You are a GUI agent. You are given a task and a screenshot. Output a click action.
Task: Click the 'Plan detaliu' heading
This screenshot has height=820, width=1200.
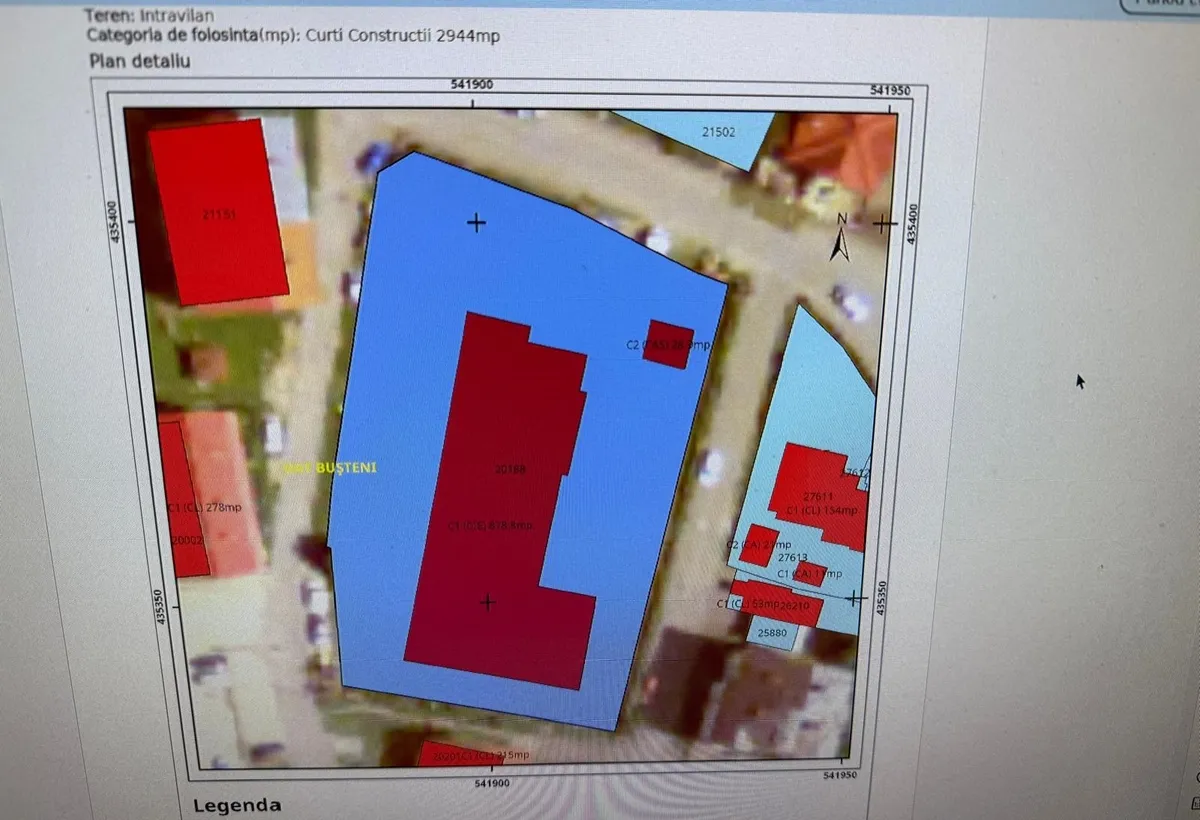point(140,61)
